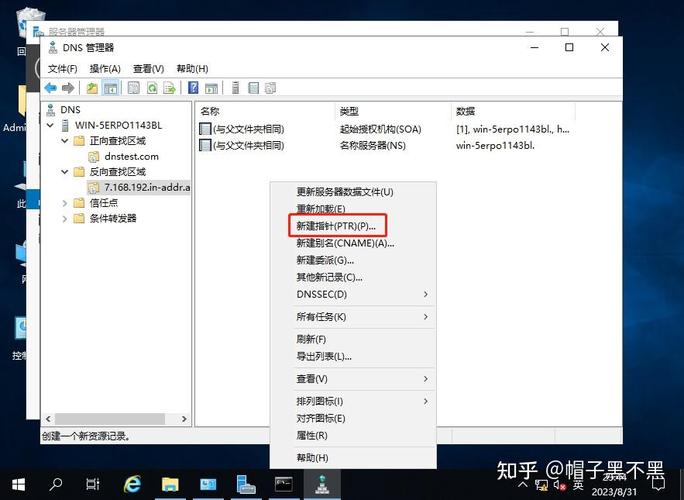
Task: Choose 导出列表(L)...
Action: 353,356
